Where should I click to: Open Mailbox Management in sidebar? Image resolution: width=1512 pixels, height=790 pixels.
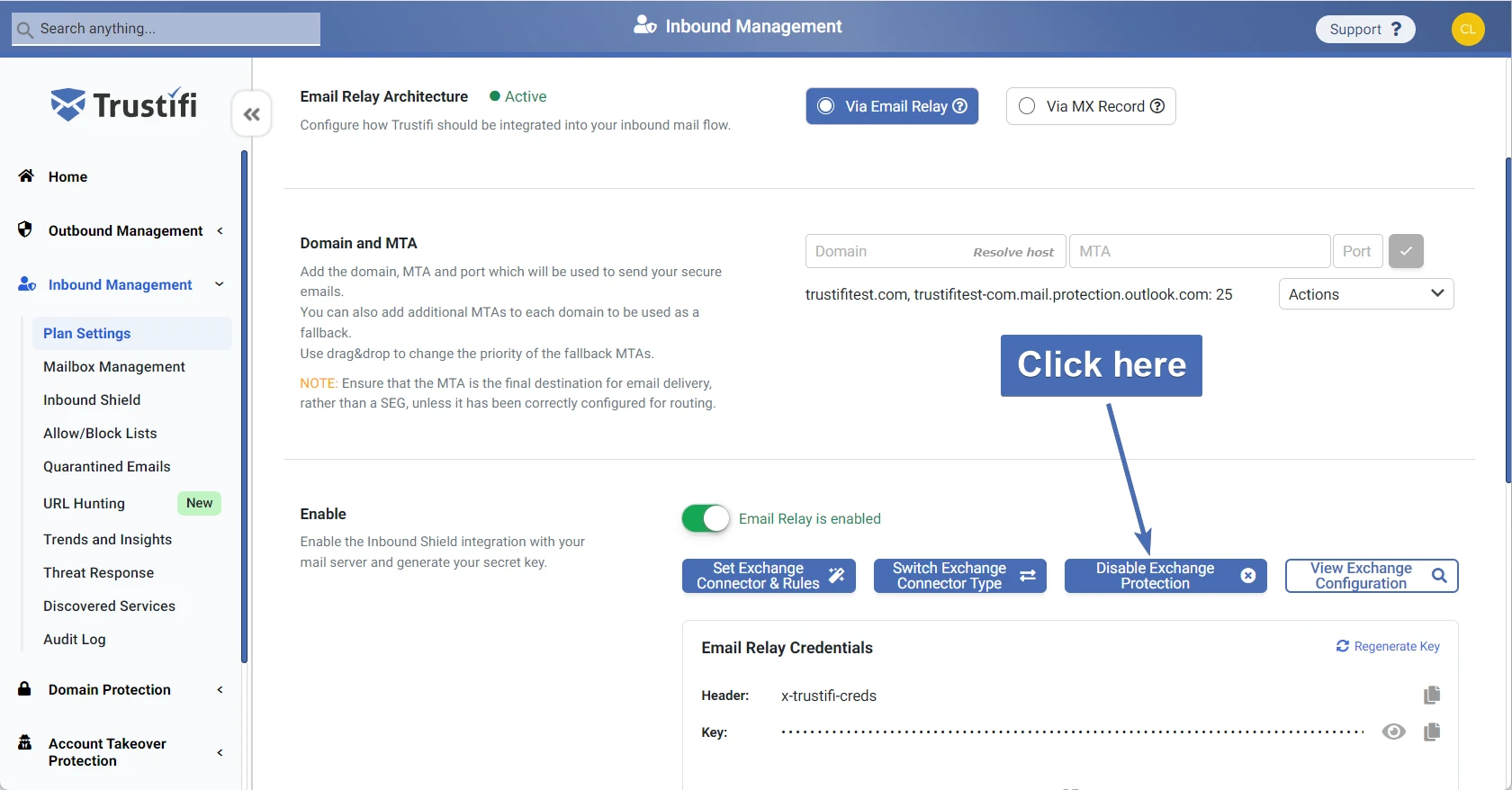[114, 366]
